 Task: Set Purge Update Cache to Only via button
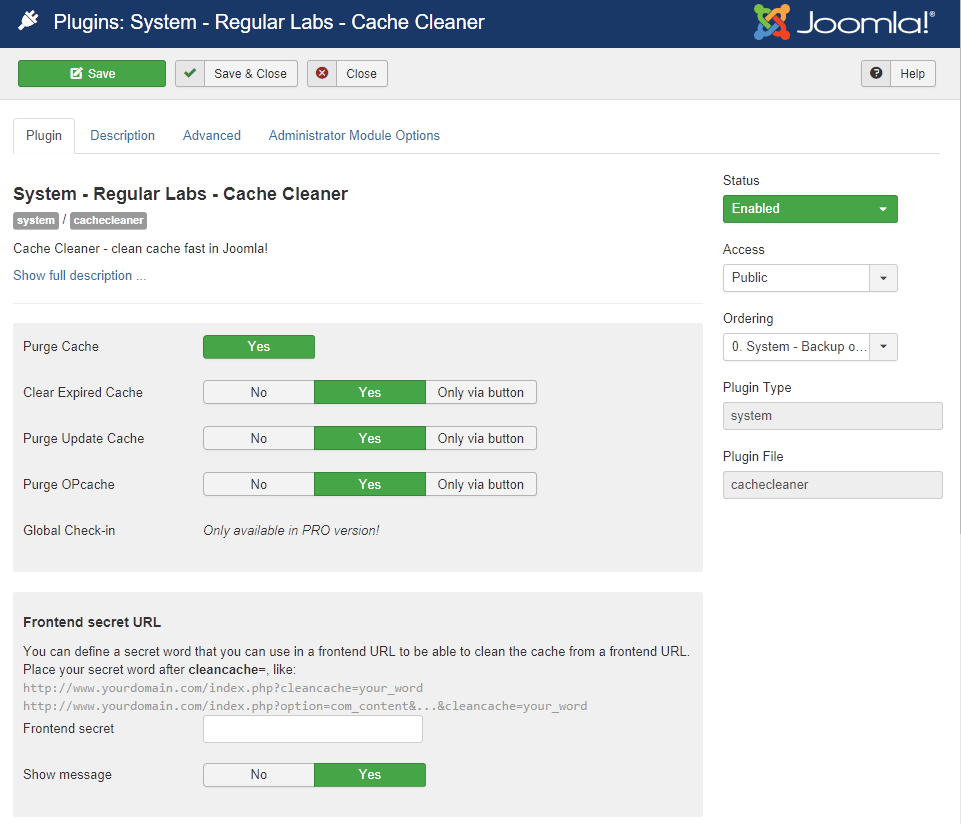coord(480,438)
